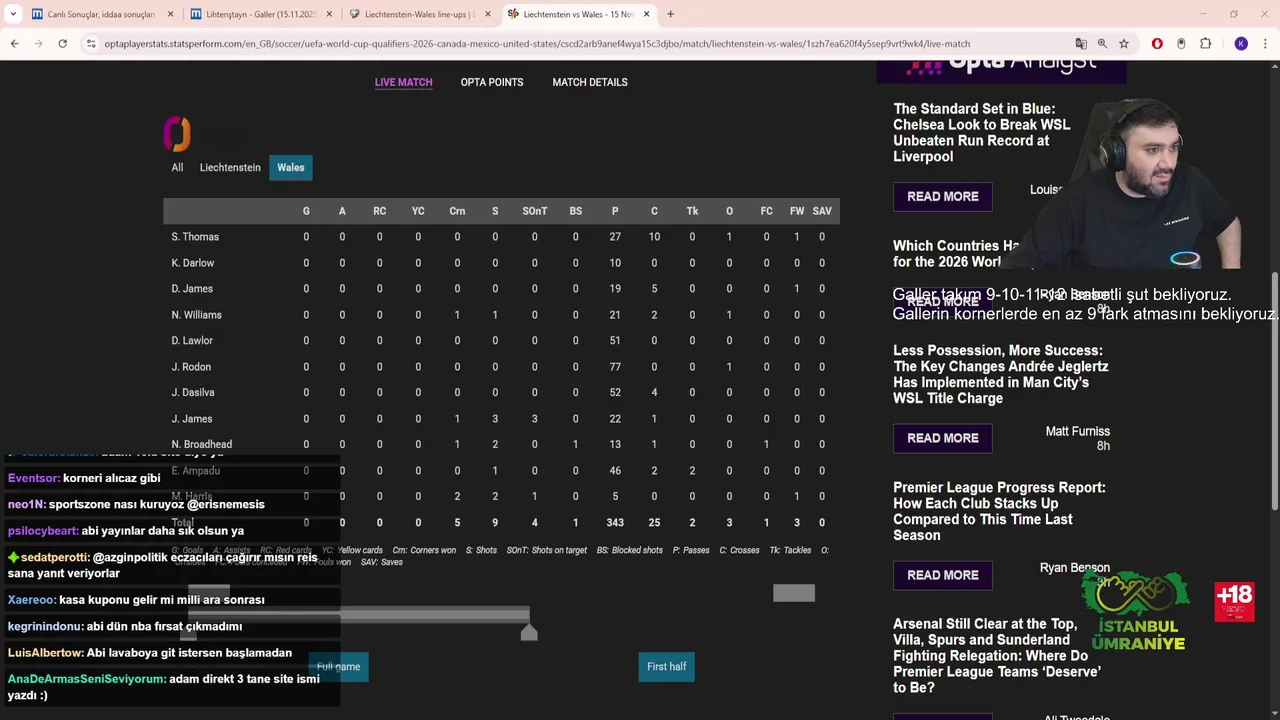The image size is (1280, 720).
Task: Open the Extensions puzzle icon
Action: [1206, 44]
